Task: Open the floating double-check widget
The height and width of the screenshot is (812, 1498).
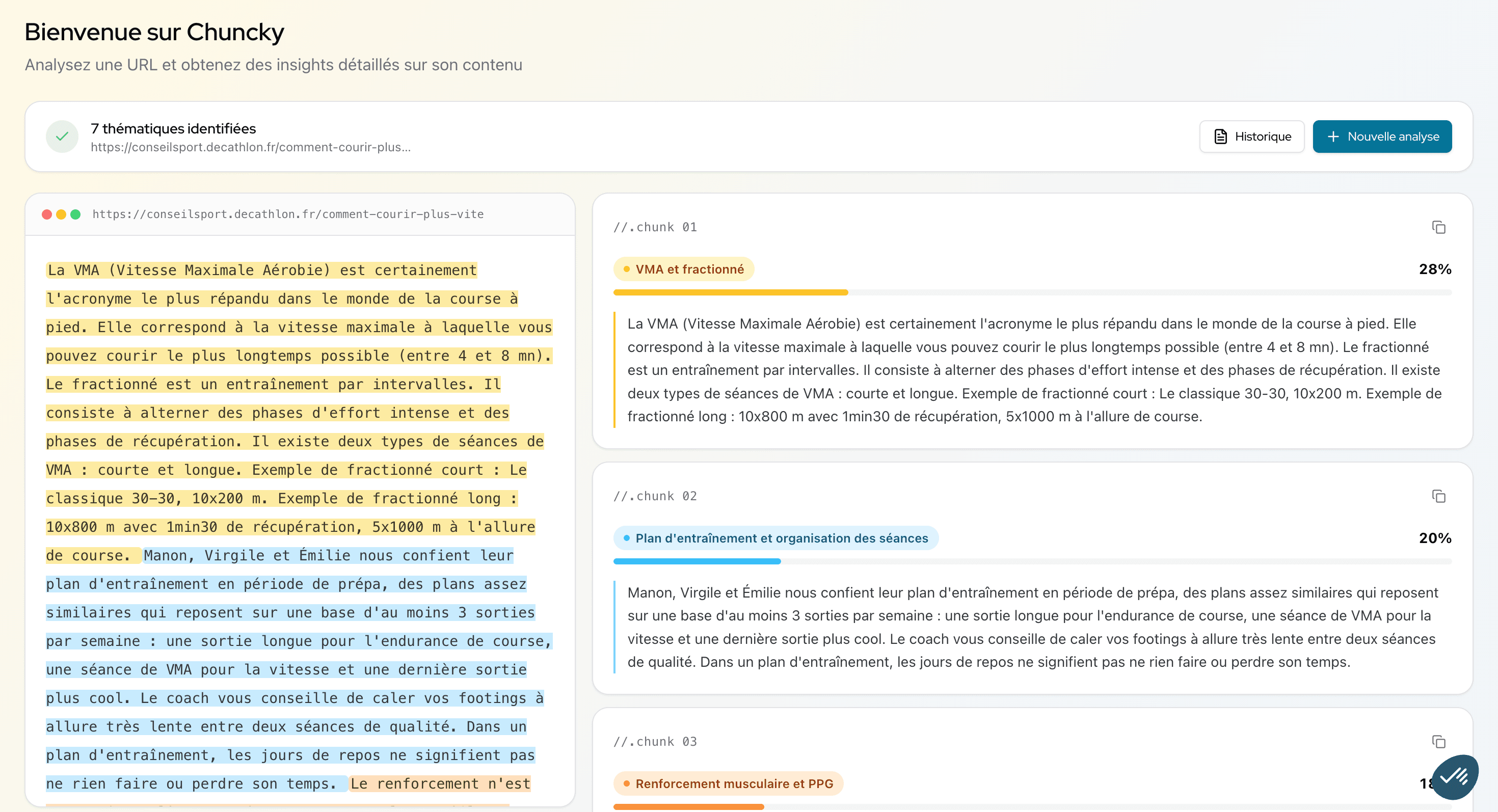Action: tap(1454, 776)
